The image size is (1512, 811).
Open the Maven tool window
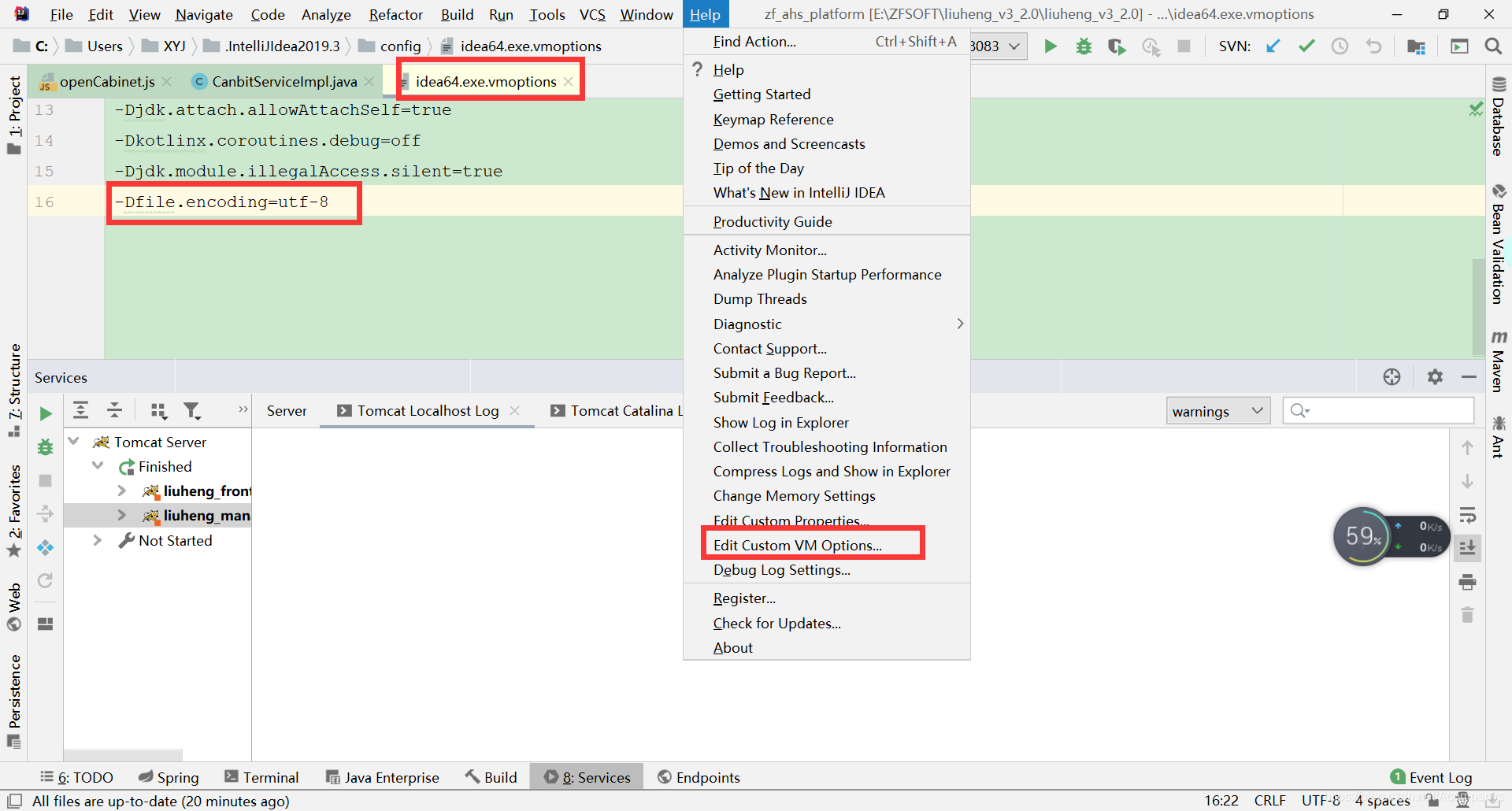(1499, 361)
